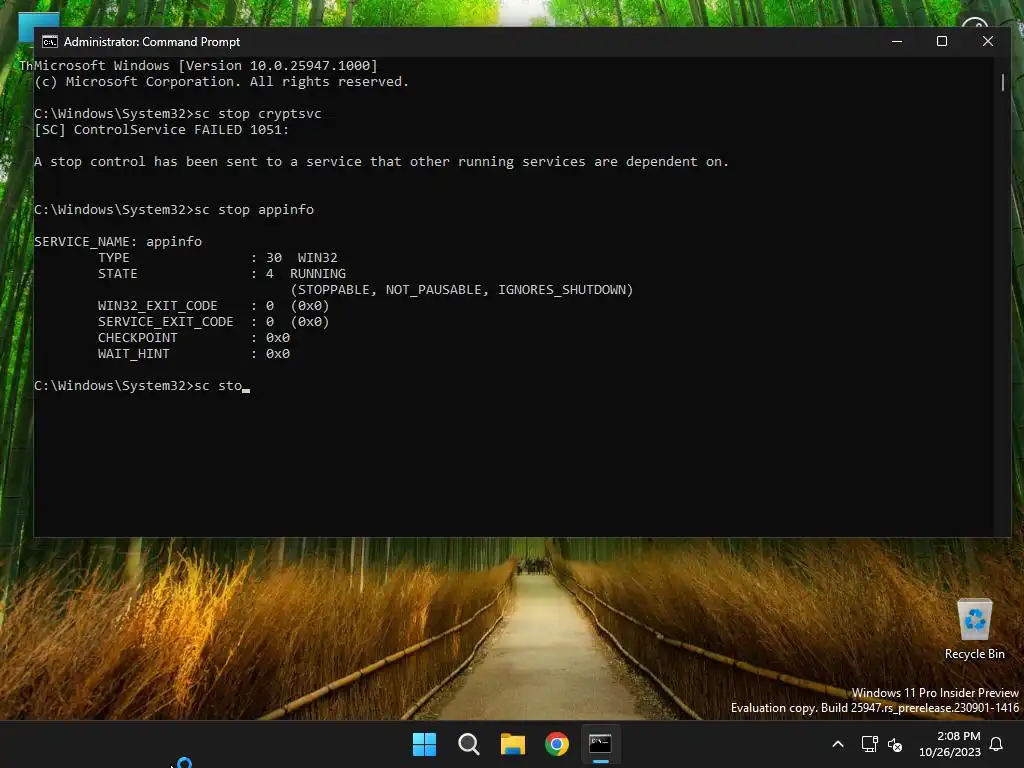The height and width of the screenshot is (768, 1024).
Task: Open the Recycle Bin desktop icon
Action: click(974, 630)
